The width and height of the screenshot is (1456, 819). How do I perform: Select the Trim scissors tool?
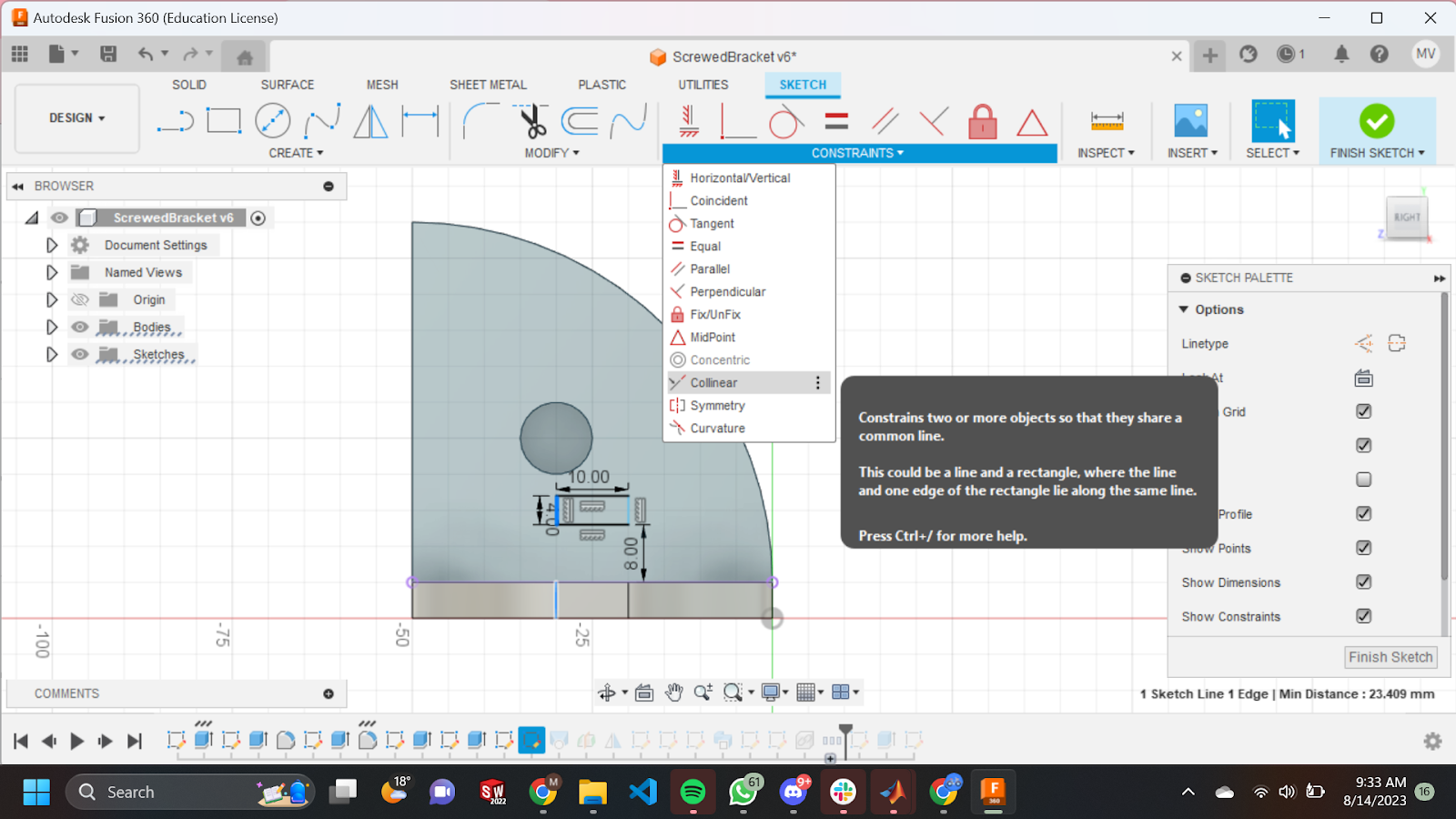pyautogui.click(x=531, y=121)
